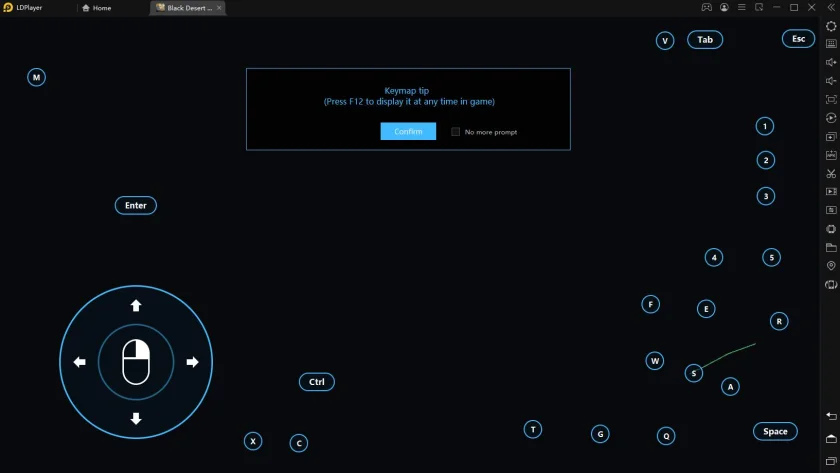
Task: Open Android recent apps icon
Action: (831, 461)
